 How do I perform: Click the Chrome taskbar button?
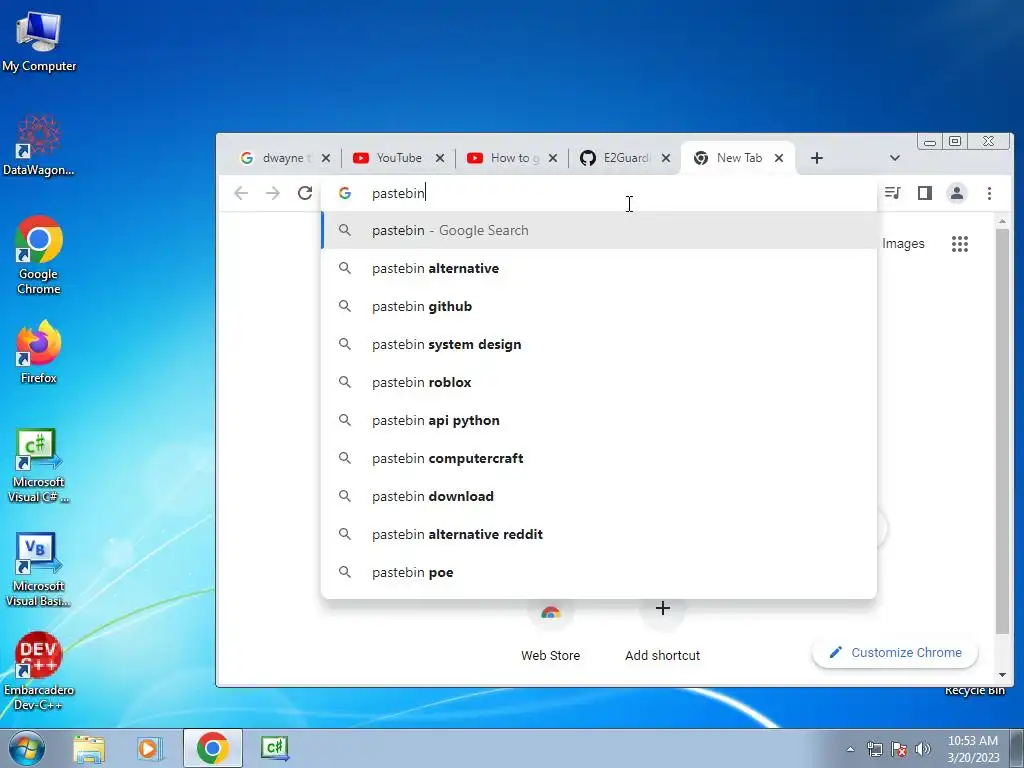(212, 748)
